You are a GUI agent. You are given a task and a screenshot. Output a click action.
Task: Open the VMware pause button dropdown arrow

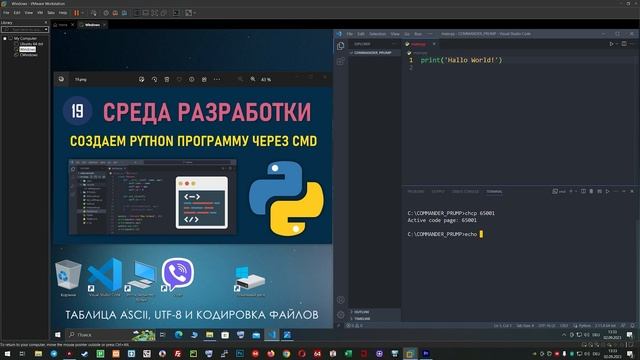82,13
